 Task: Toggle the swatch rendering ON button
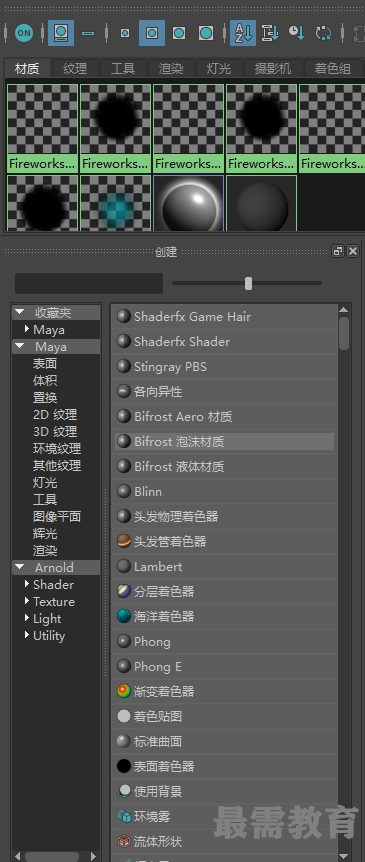24,33
